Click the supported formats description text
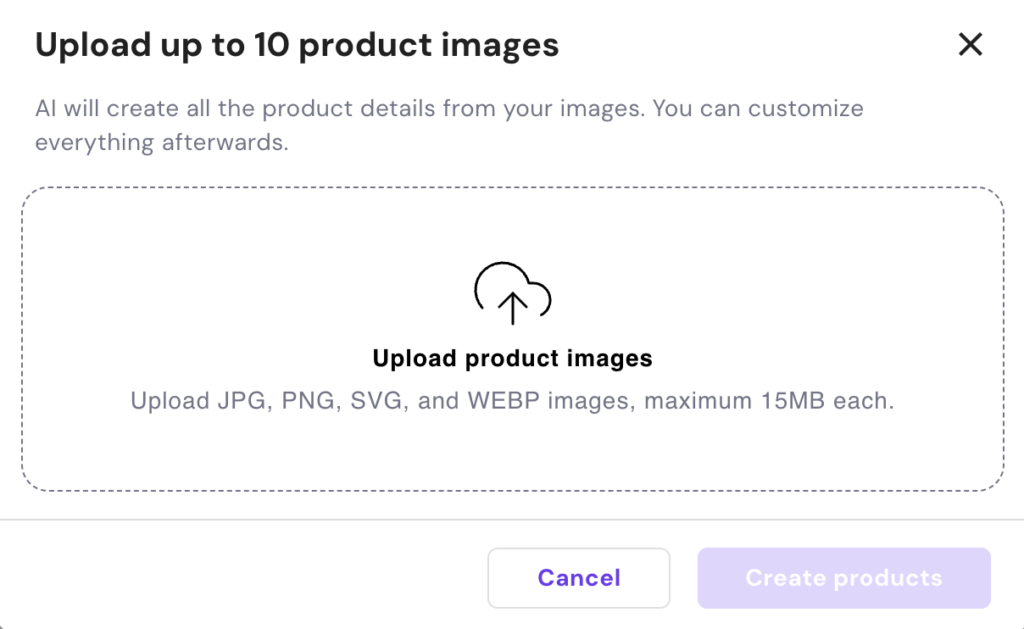 (511, 399)
